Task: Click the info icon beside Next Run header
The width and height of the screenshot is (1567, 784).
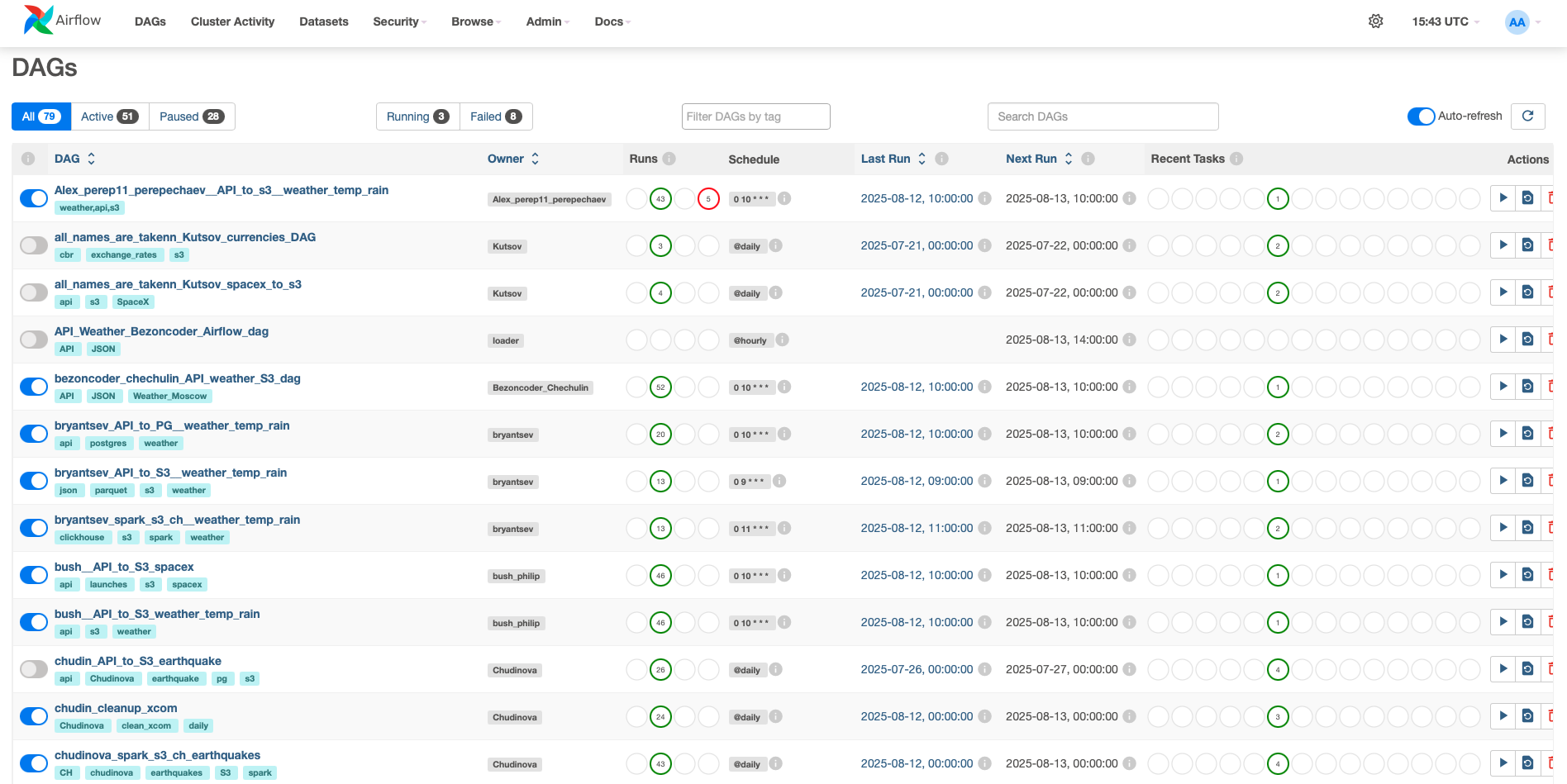Action: point(1088,159)
